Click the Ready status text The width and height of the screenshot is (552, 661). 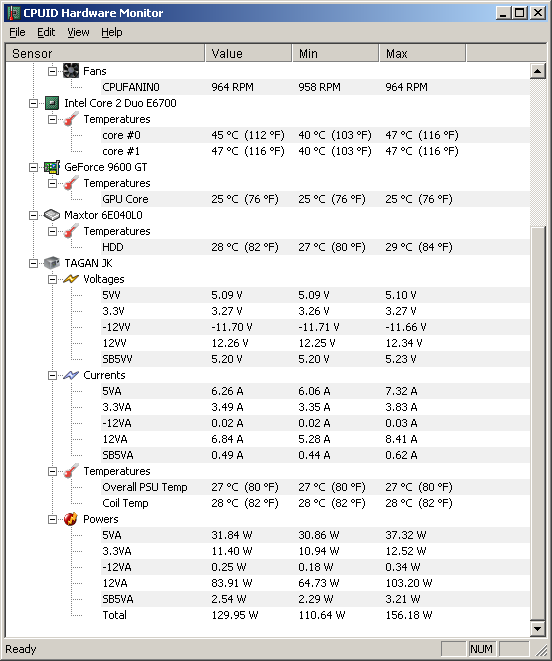tap(21, 649)
